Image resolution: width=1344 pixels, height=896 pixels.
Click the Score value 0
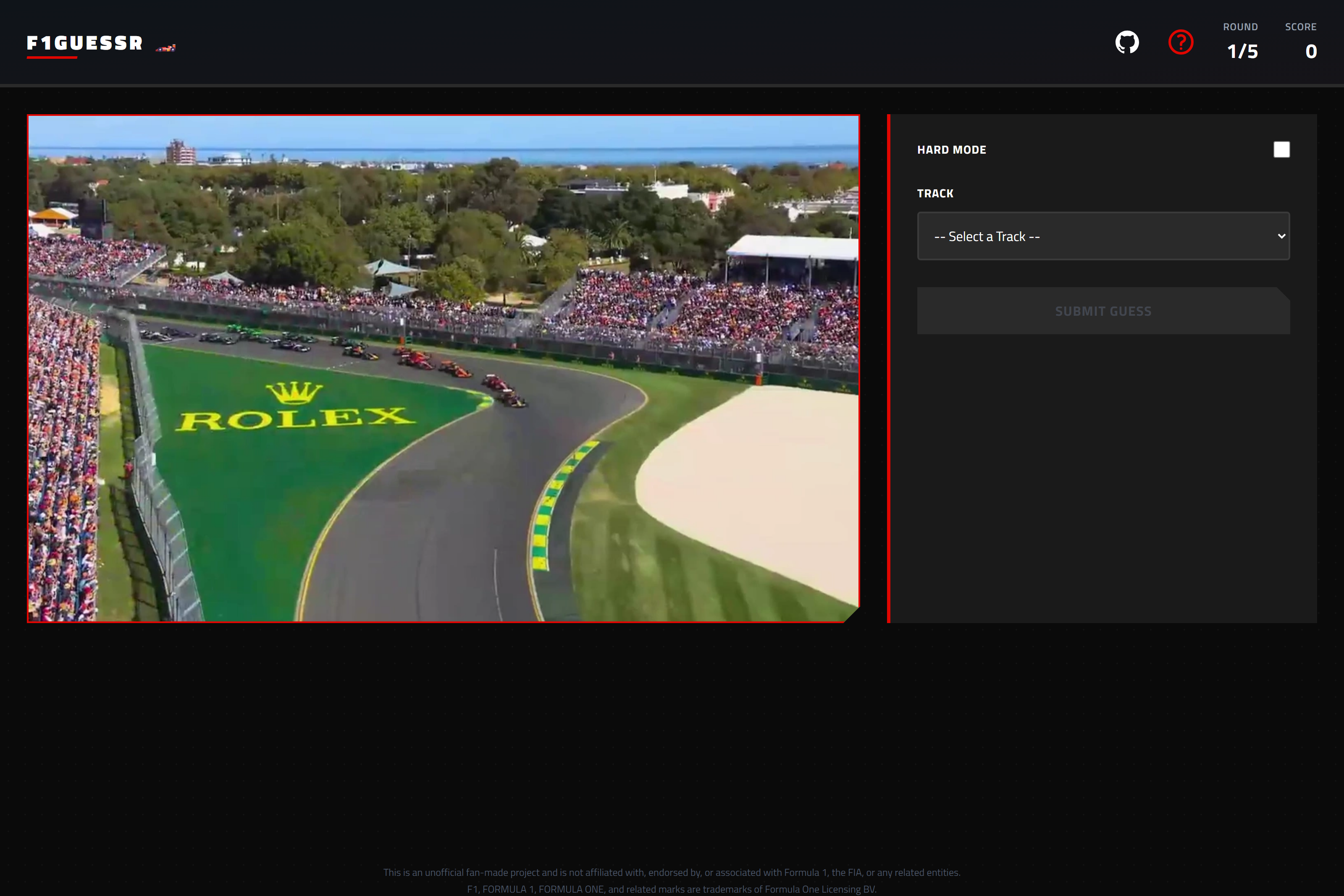click(1311, 51)
